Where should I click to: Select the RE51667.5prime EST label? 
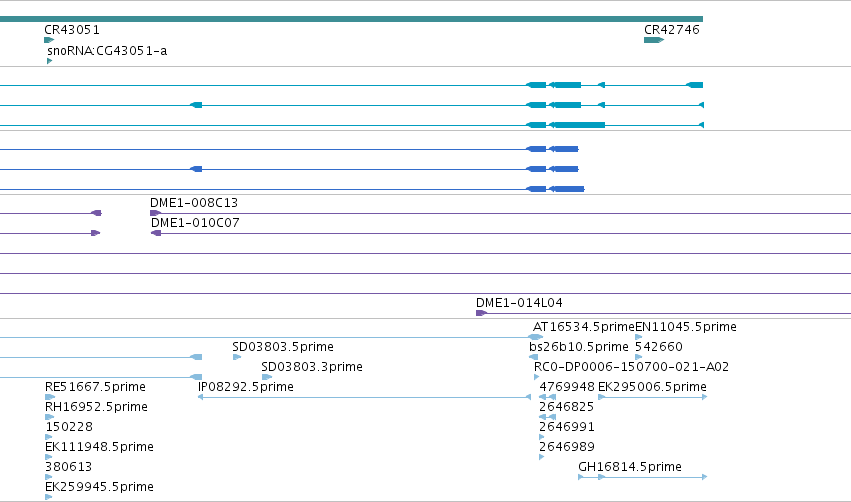[x=95, y=387]
